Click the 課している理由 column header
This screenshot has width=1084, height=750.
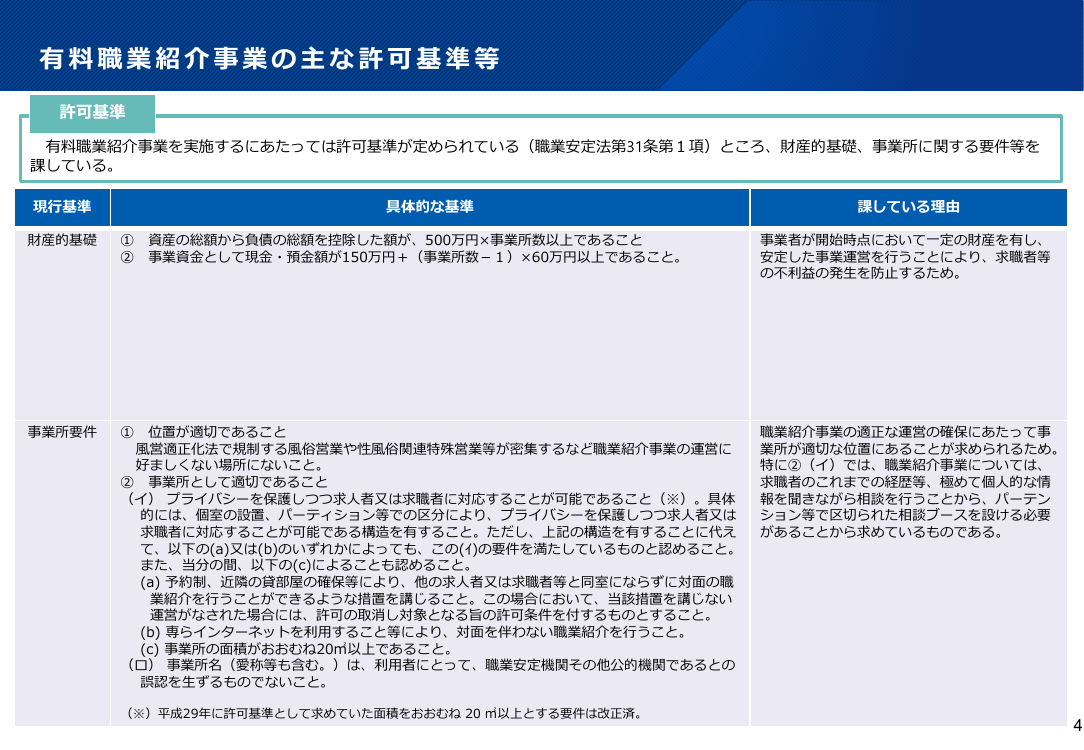click(908, 207)
